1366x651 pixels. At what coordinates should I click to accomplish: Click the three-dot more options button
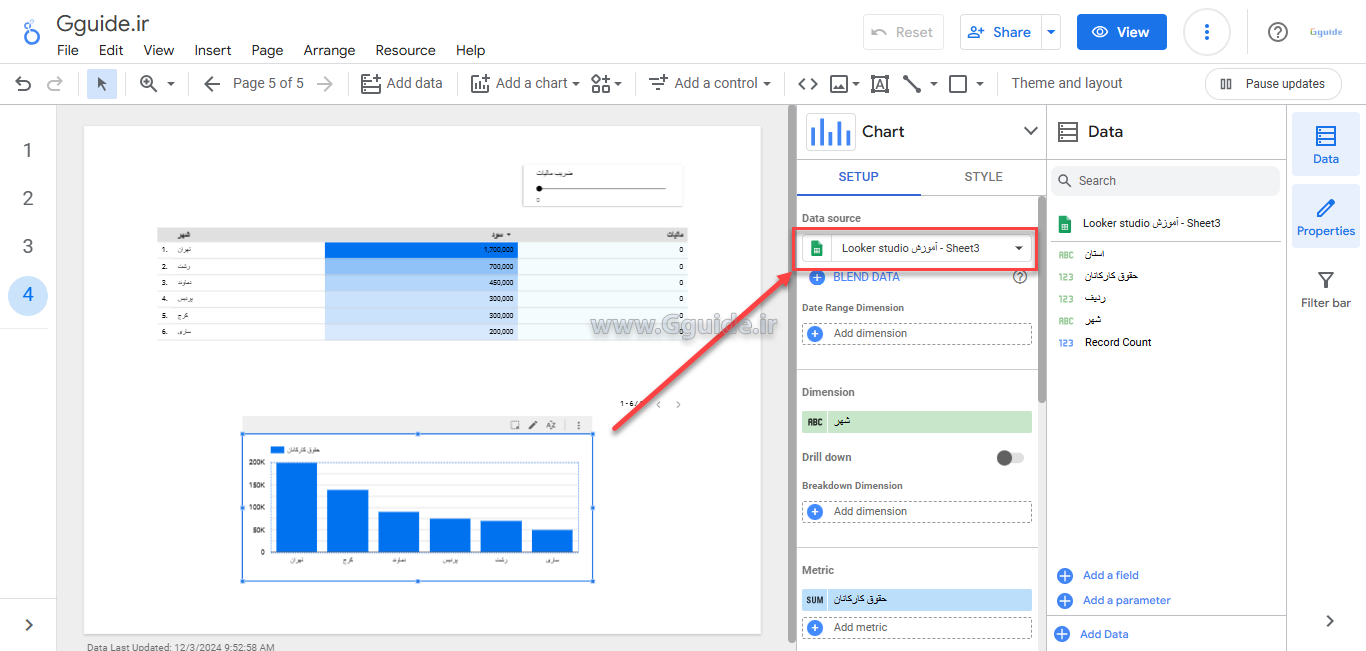coord(1206,32)
